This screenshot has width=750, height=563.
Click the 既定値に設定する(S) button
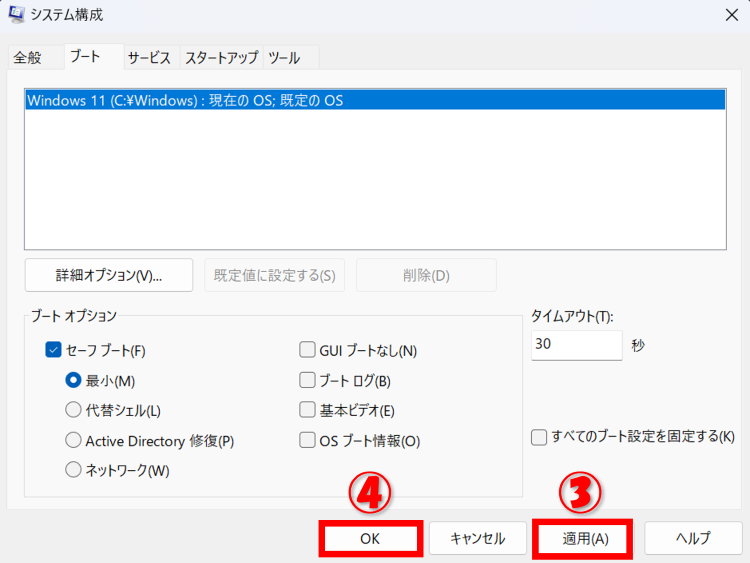pos(275,275)
